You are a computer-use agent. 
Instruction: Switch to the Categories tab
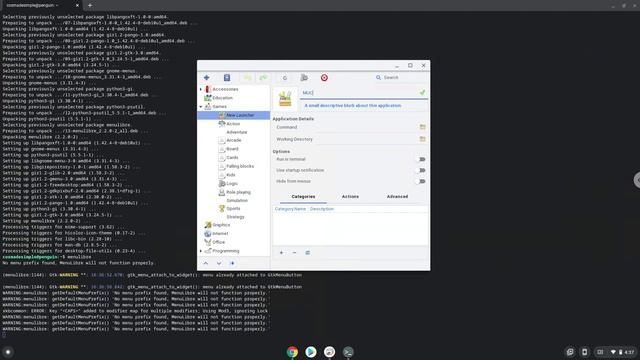[x=303, y=197]
